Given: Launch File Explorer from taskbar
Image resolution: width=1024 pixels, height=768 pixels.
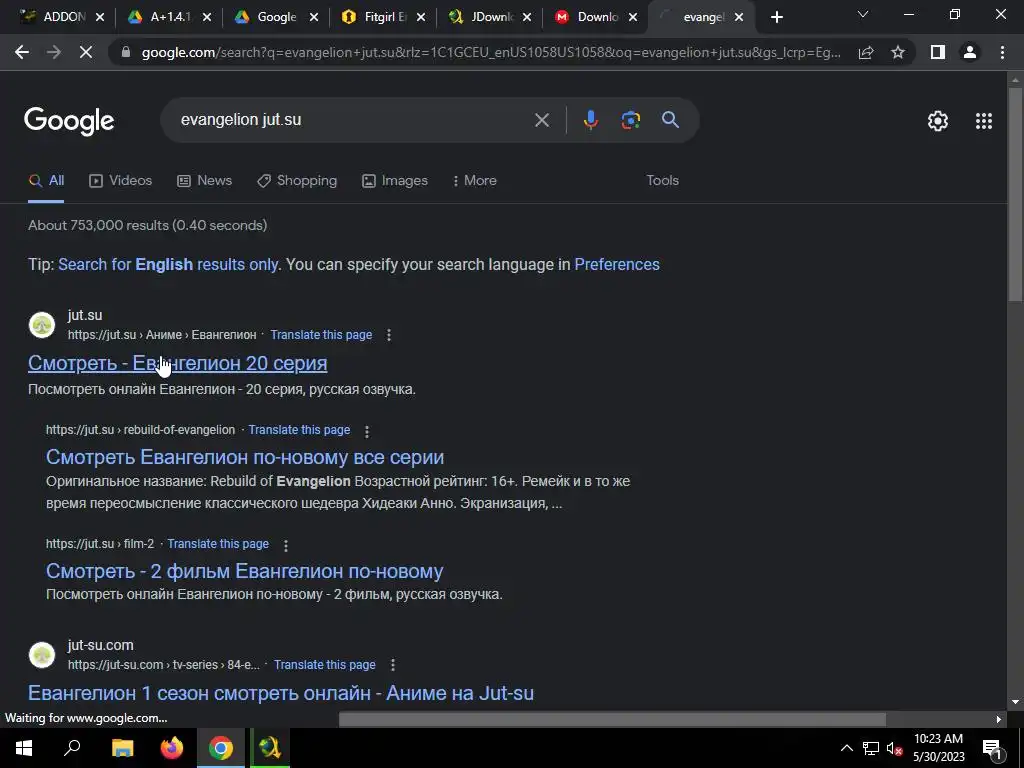Looking at the screenshot, I should pos(122,748).
